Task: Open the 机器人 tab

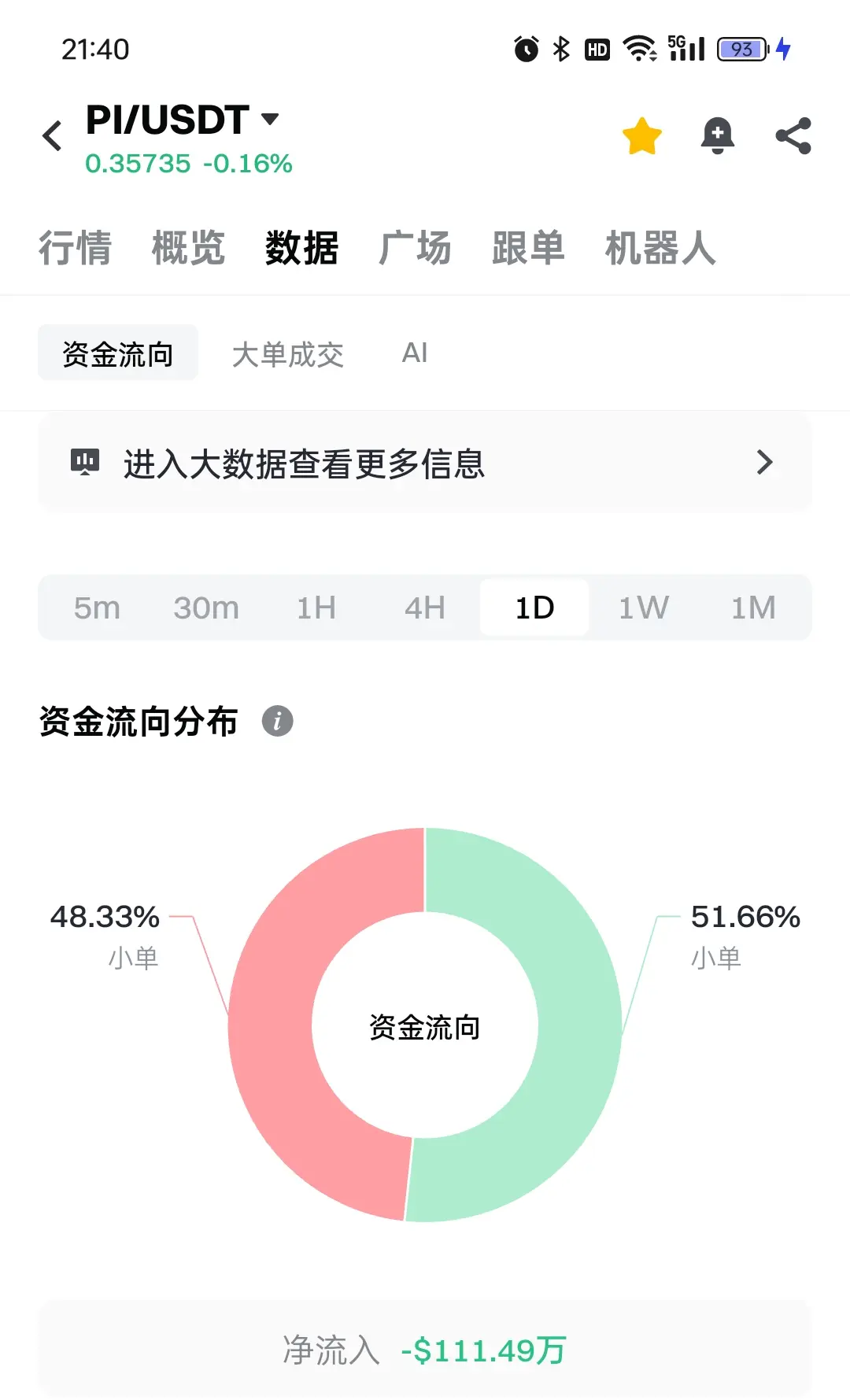Action: (660, 248)
